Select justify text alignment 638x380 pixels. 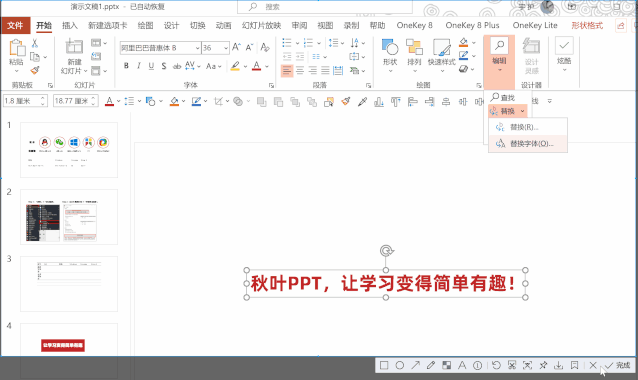[x=325, y=71]
